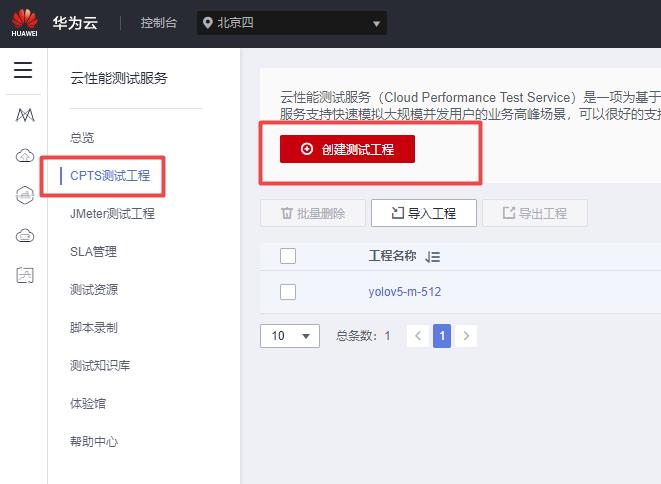Click the 批量删除 button
The width and height of the screenshot is (661, 484).
click(313, 213)
